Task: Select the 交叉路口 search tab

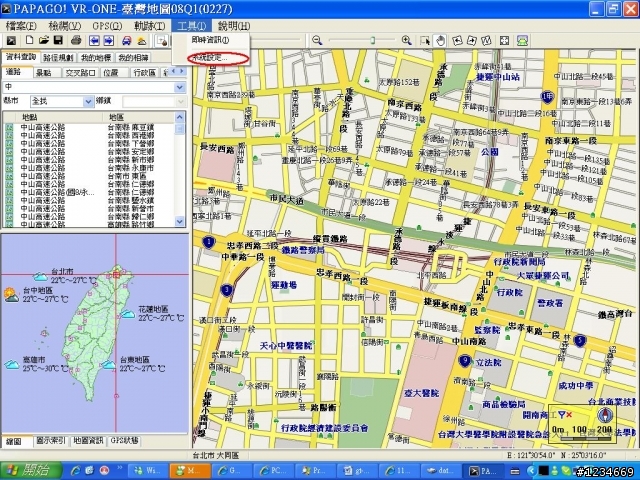Action: 80,73
